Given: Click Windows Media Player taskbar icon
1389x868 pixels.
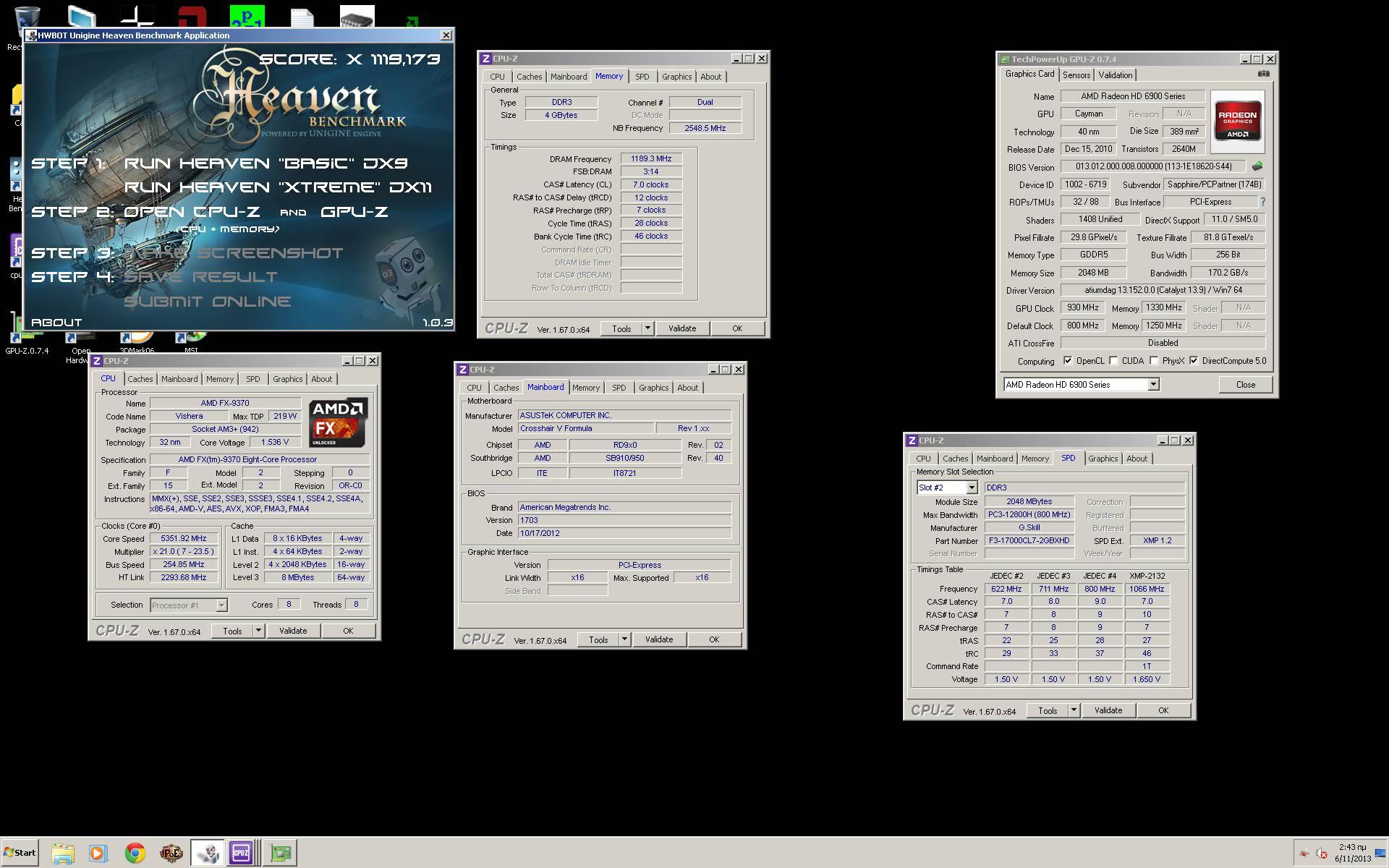Looking at the screenshot, I should 98,853.
